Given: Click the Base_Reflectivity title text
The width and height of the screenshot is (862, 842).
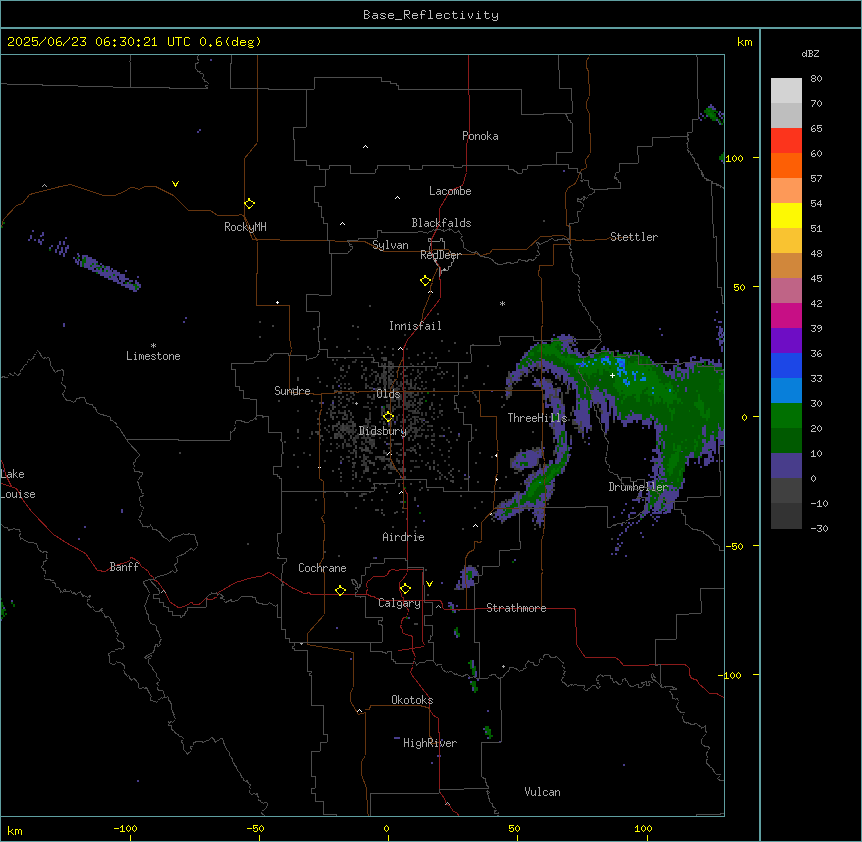Looking at the screenshot, I should (x=431, y=15).
